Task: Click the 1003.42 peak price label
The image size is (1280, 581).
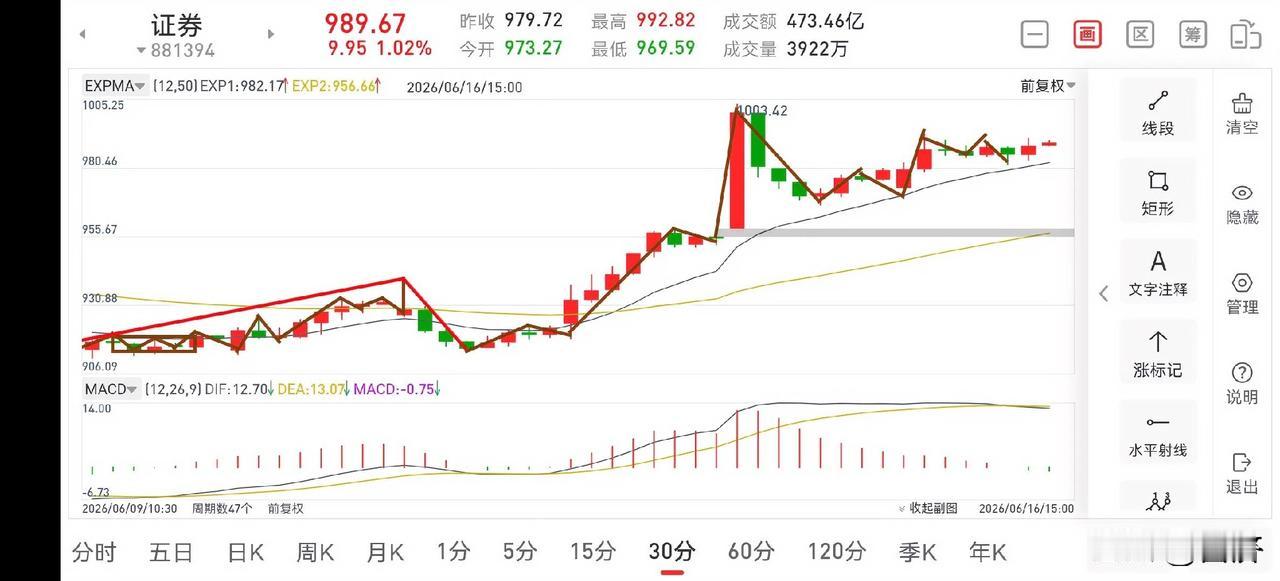Action: [763, 111]
